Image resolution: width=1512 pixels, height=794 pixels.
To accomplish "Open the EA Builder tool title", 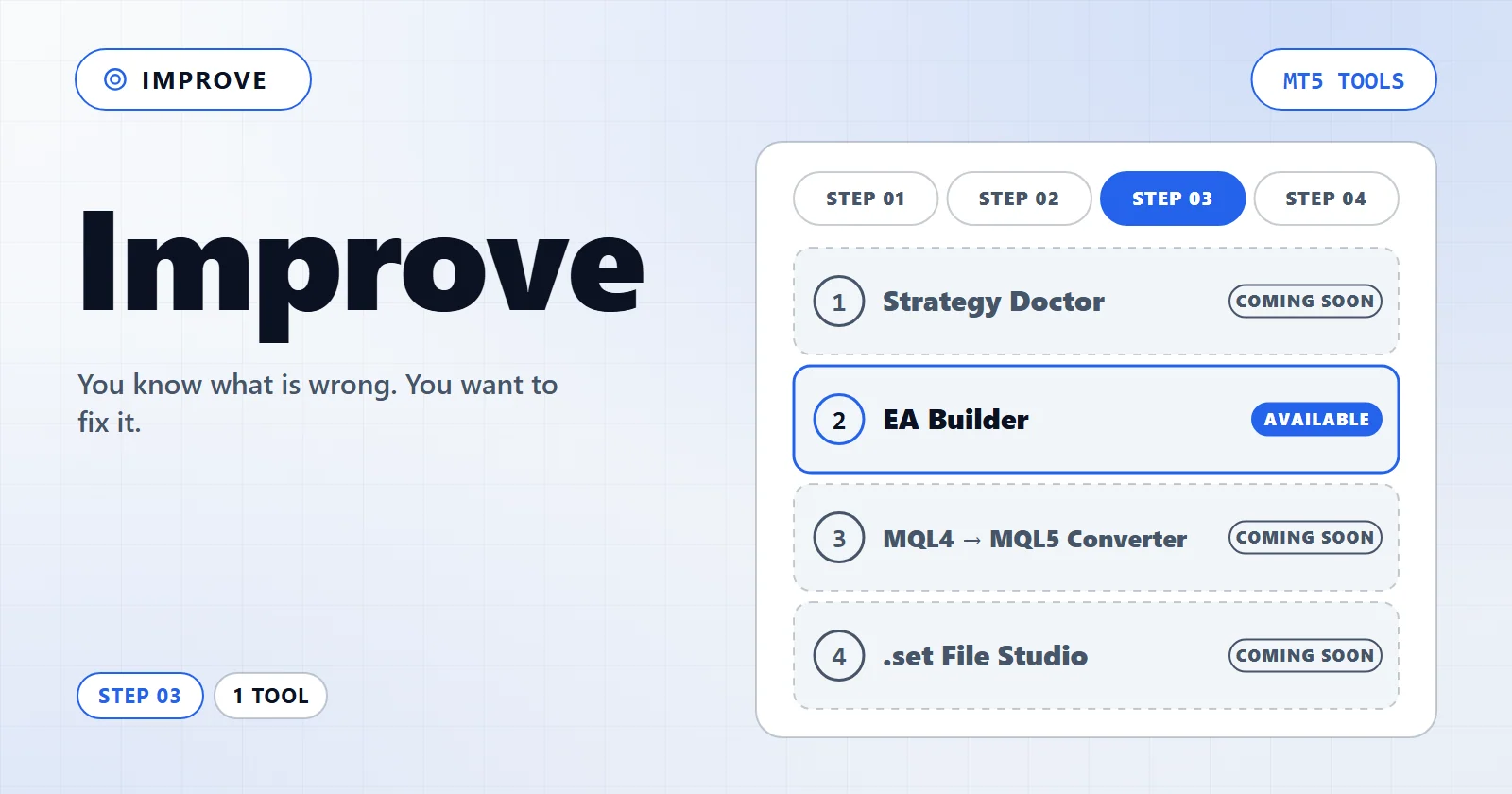I will point(955,420).
